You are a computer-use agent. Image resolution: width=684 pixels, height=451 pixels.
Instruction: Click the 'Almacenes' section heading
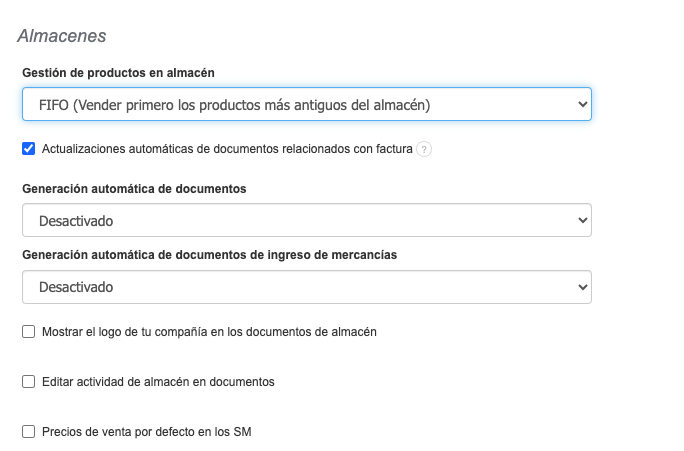pyautogui.click(x=62, y=36)
